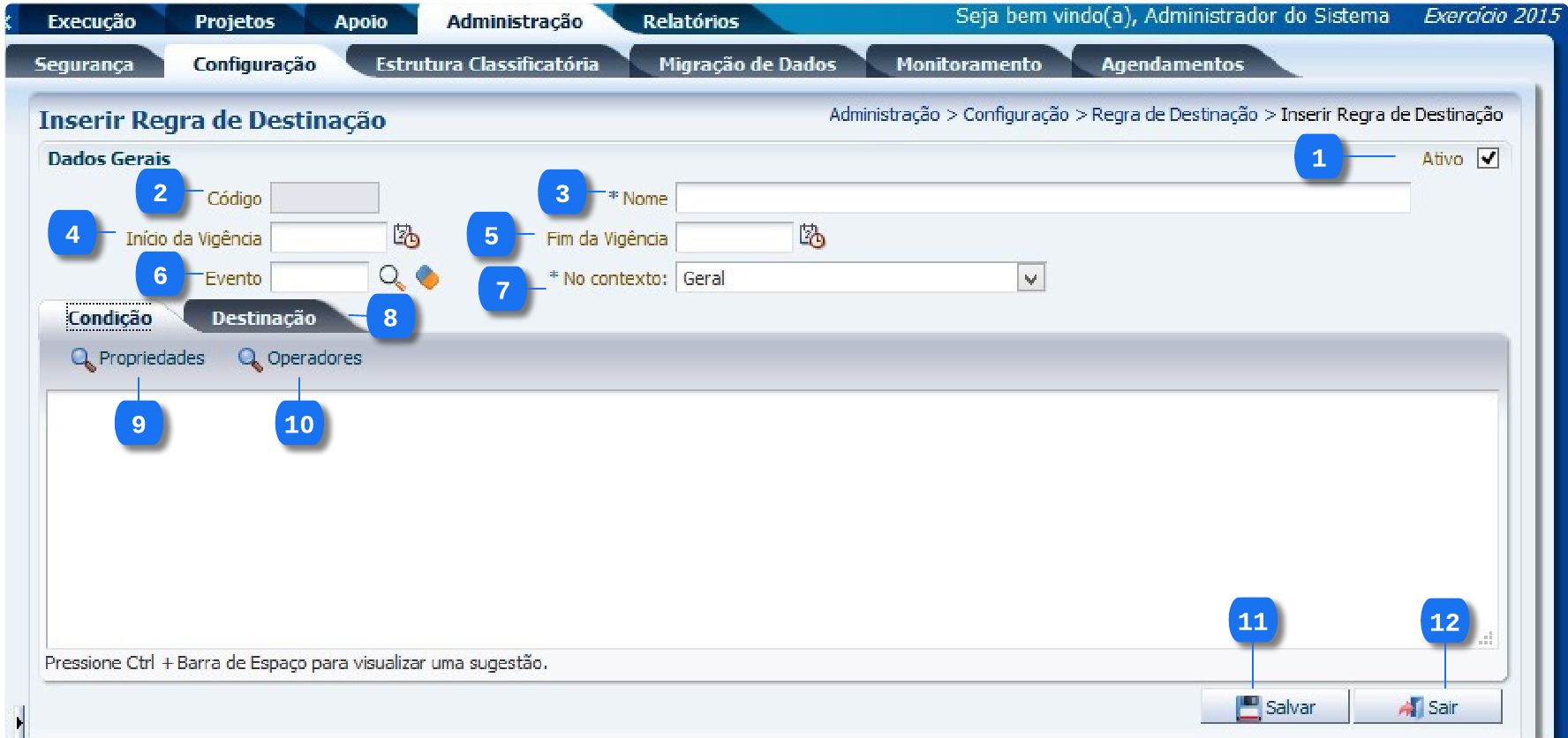Focus the Evento input field

(x=319, y=278)
